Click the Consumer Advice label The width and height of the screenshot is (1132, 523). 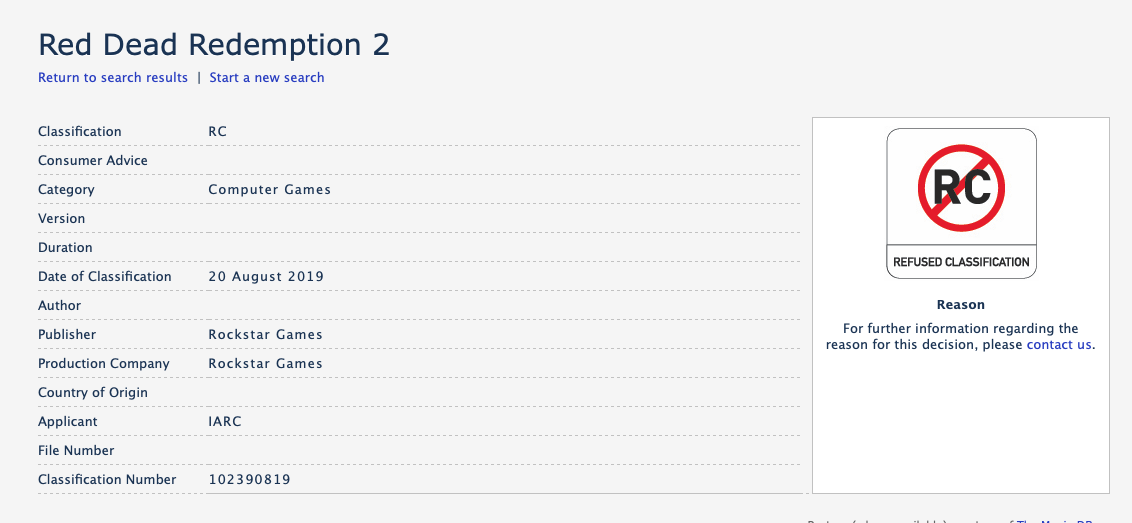93,160
